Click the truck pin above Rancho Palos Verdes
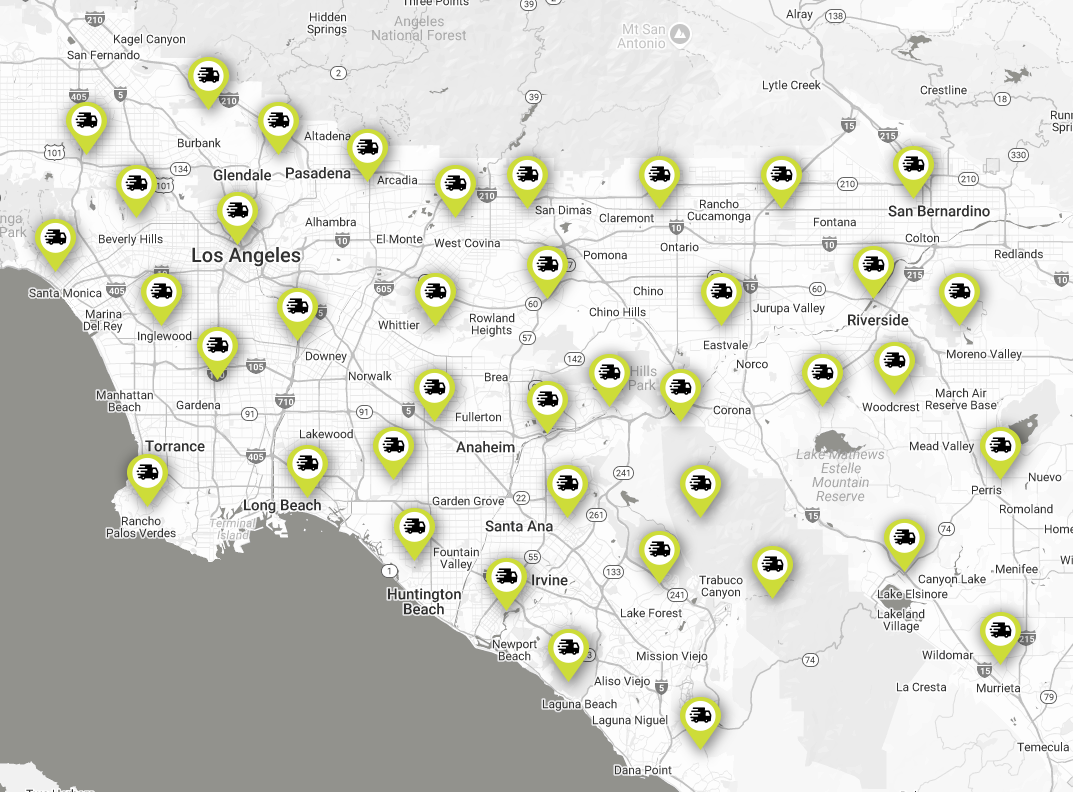 tap(147, 472)
